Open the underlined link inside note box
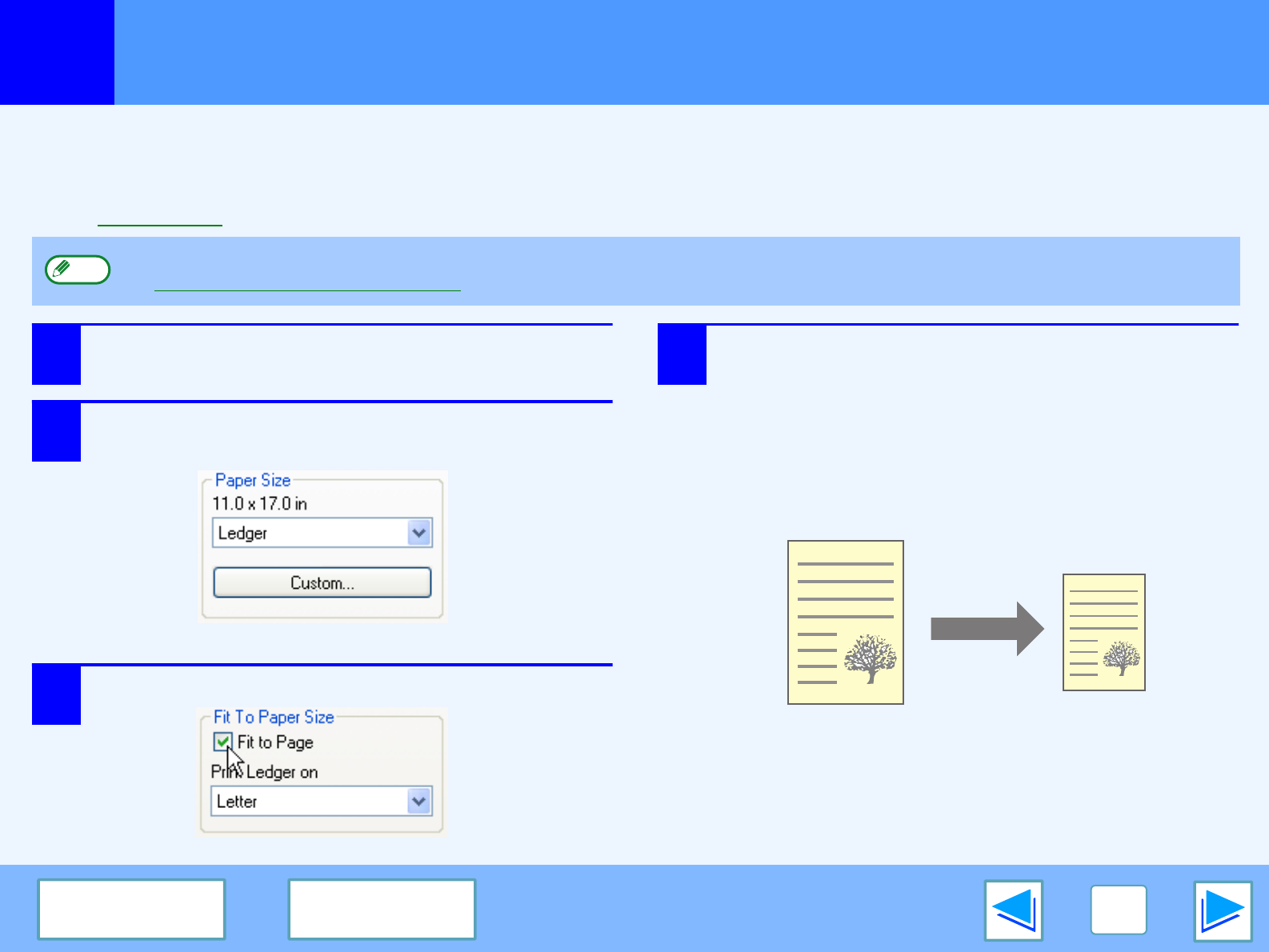Image resolution: width=1269 pixels, height=952 pixels. coord(307,284)
